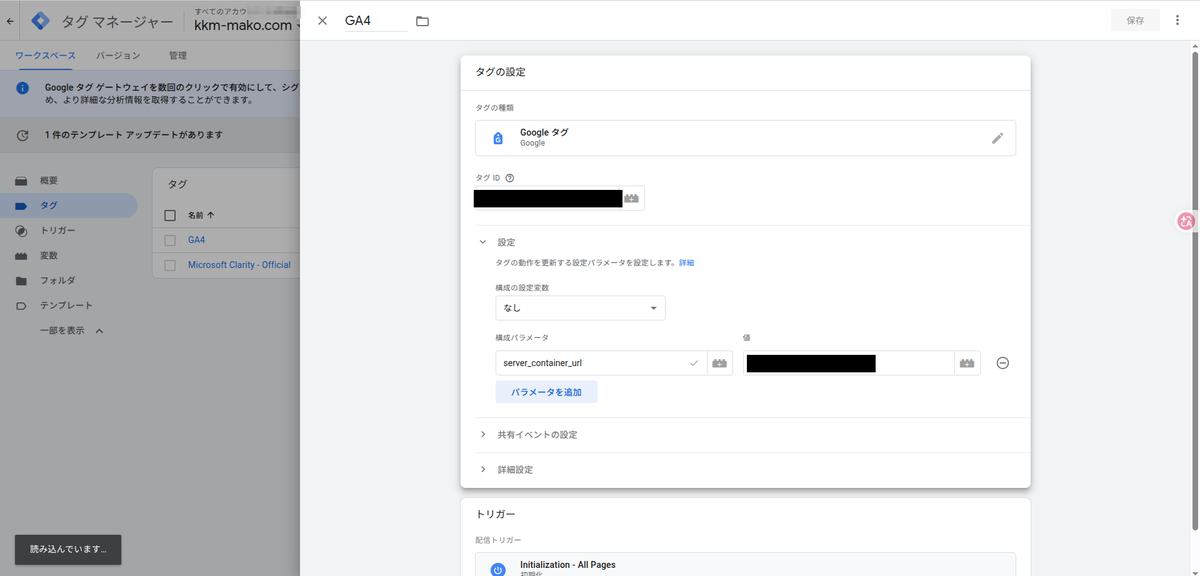Viewport: 1200px width, 576px height.
Task: Open the three-dot more options menu
Action: click(1177, 20)
